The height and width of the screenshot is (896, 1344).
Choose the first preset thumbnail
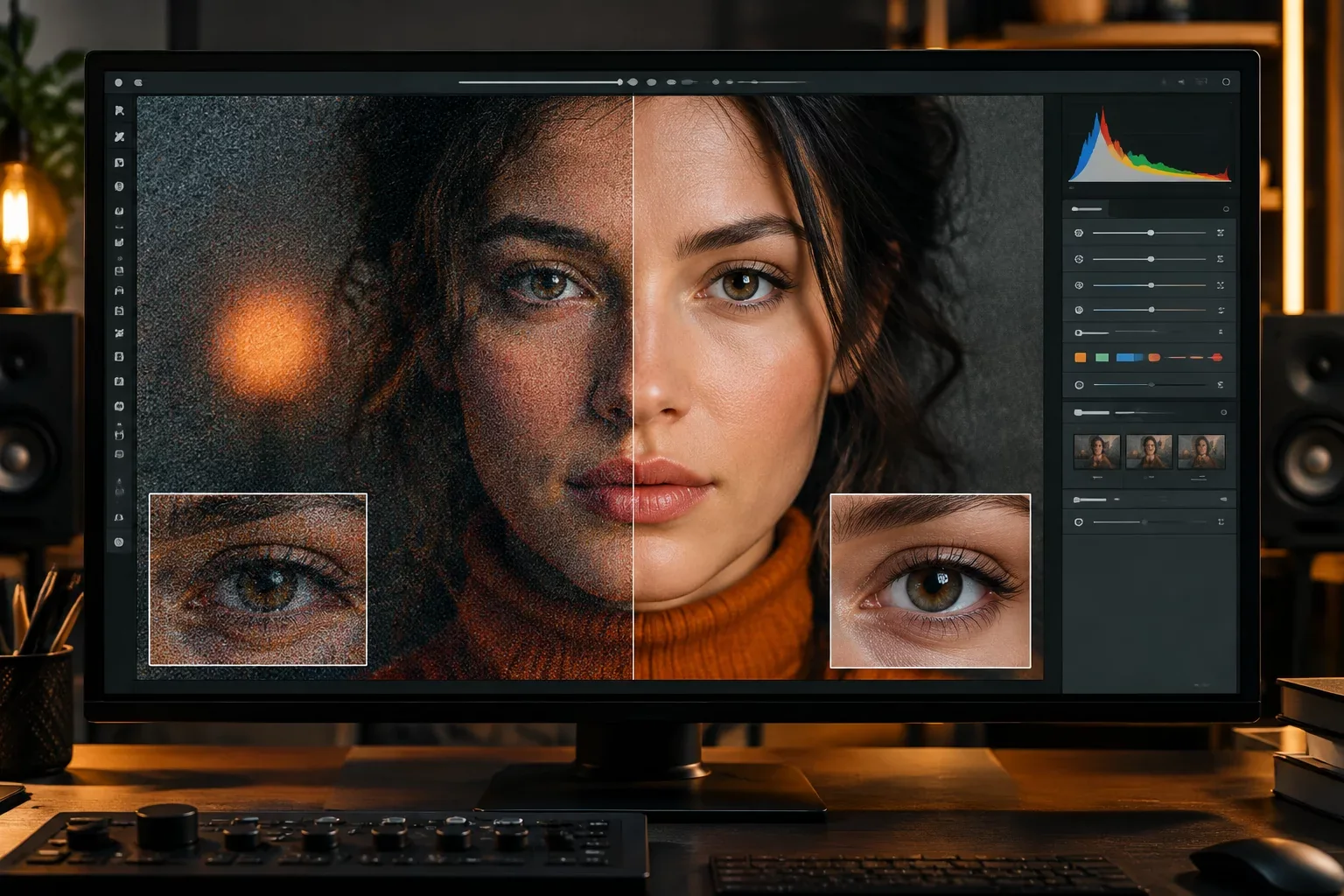[x=1096, y=451]
